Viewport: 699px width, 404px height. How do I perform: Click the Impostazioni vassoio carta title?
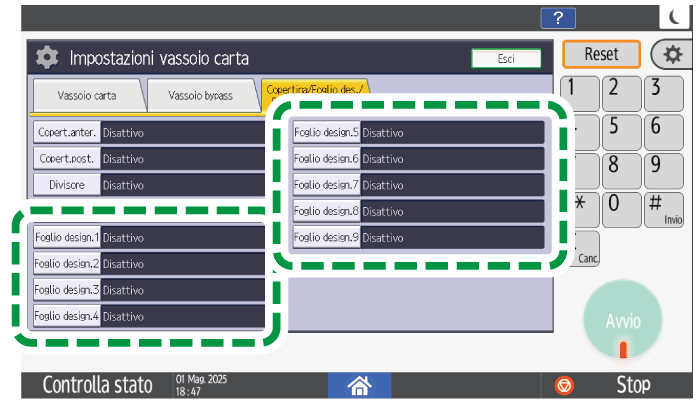[x=159, y=58]
